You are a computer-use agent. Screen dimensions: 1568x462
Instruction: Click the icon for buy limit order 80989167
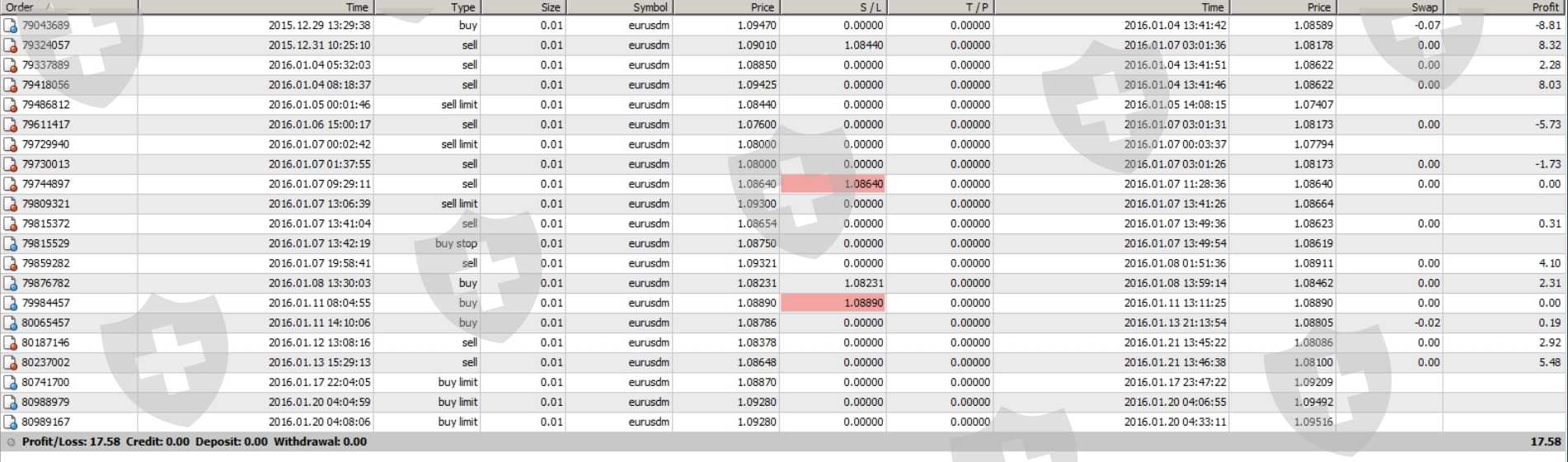point(11,422)
